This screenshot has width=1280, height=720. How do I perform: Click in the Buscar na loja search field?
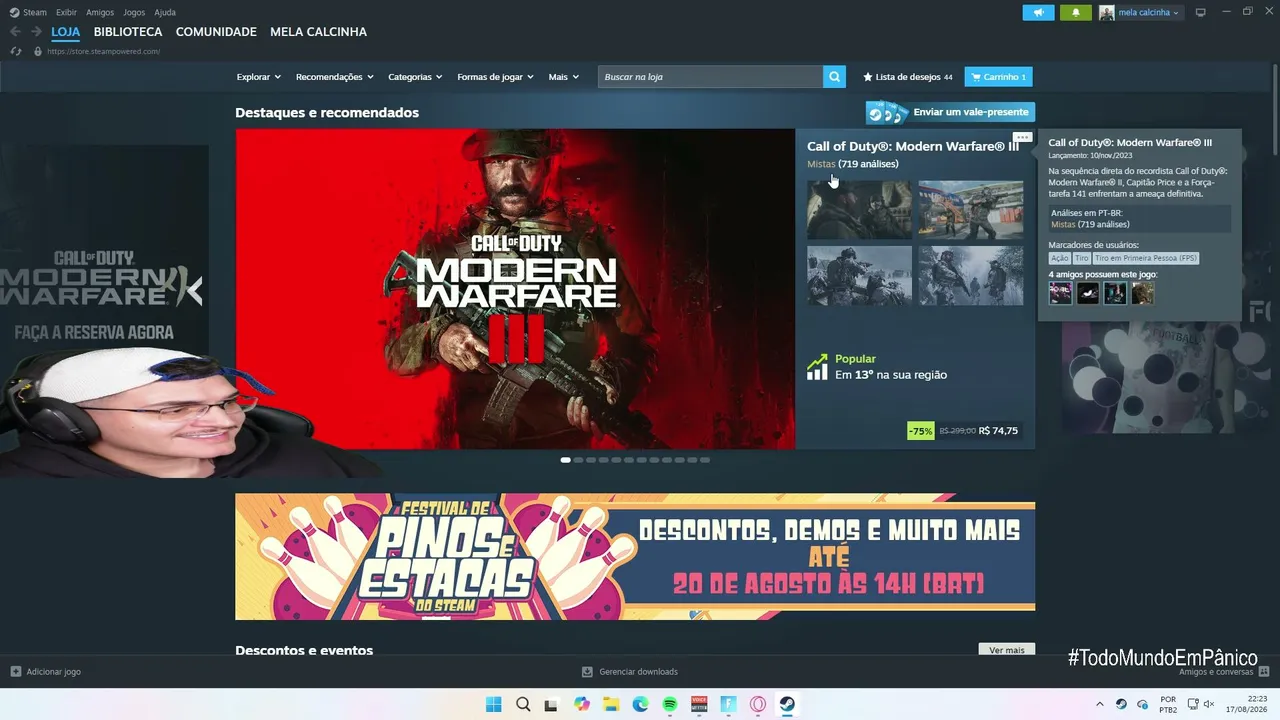point(710,77)
